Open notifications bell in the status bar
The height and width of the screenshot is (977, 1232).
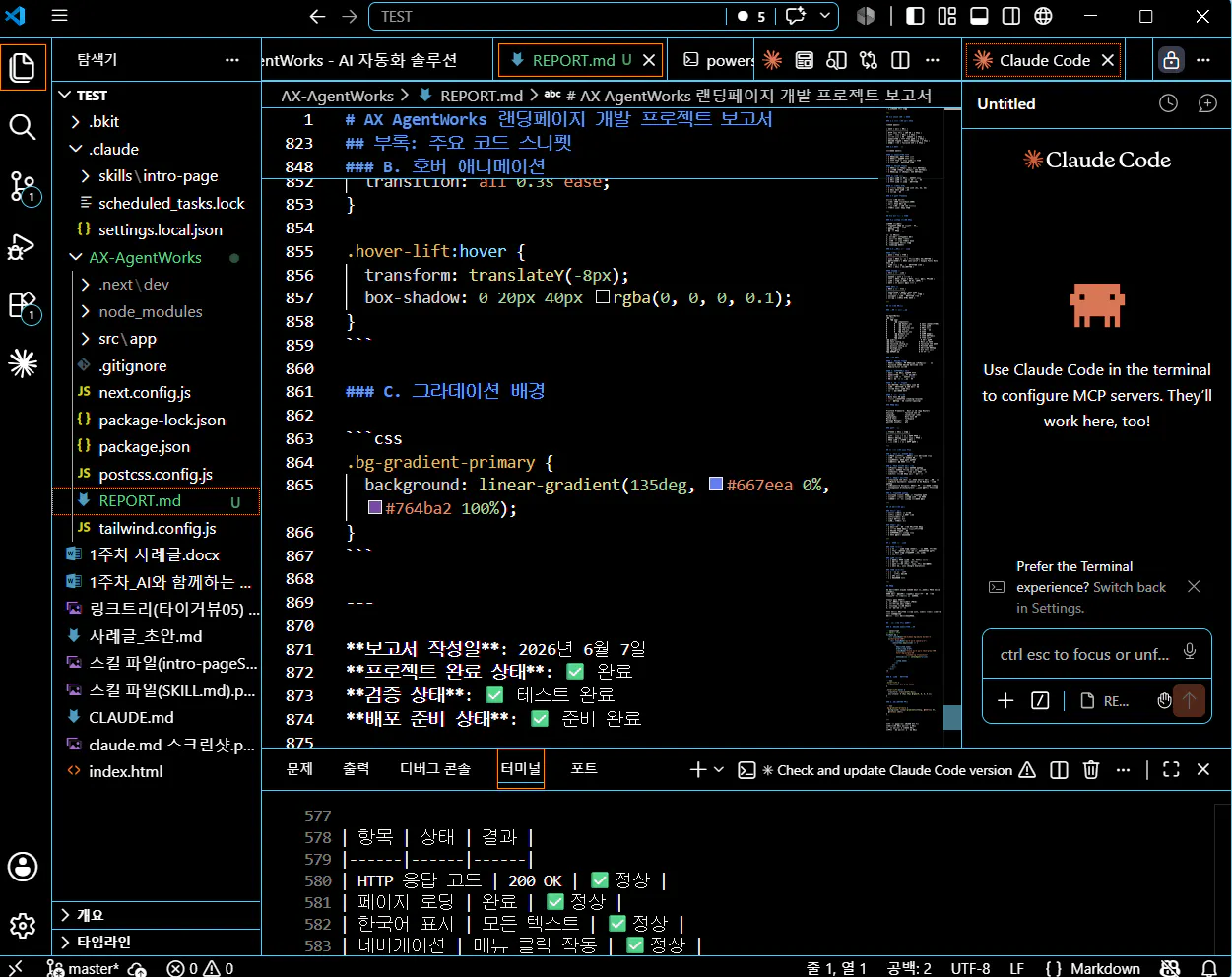pos(1209,968)
